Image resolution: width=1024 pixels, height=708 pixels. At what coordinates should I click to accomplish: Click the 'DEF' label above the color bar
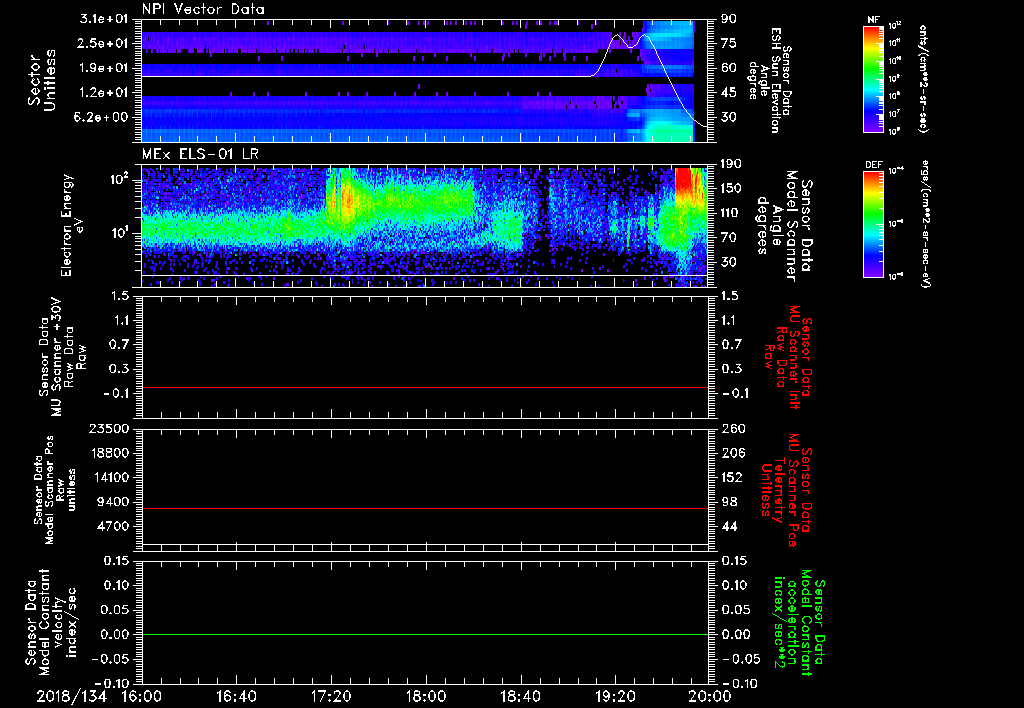874,165
